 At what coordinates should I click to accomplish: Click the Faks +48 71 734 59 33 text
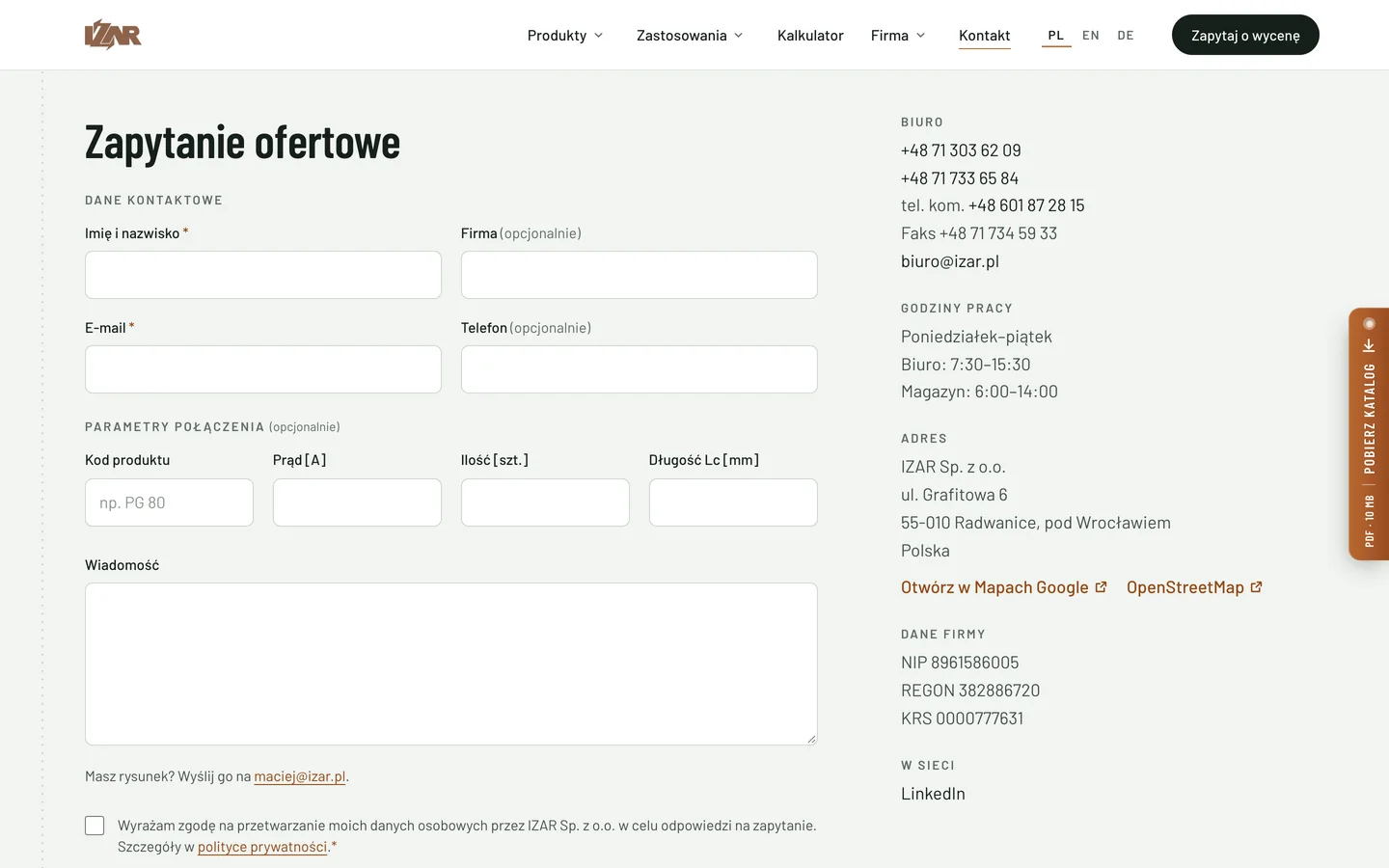[979, 233]
